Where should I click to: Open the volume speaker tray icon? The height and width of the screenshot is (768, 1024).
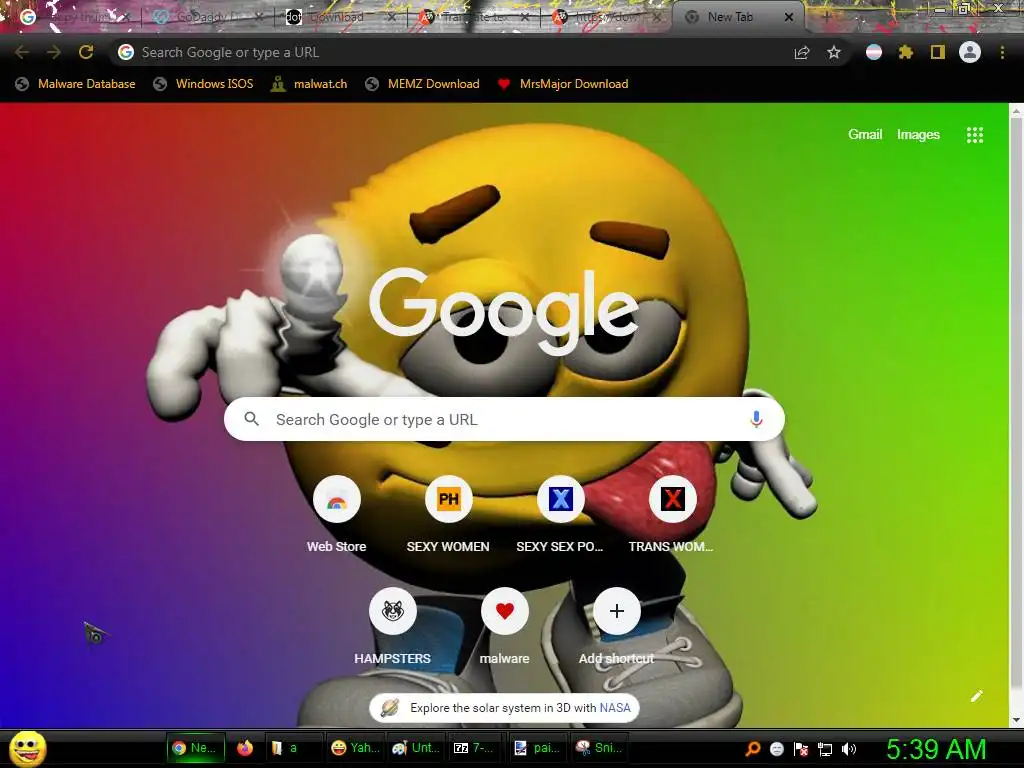(849, 749)
